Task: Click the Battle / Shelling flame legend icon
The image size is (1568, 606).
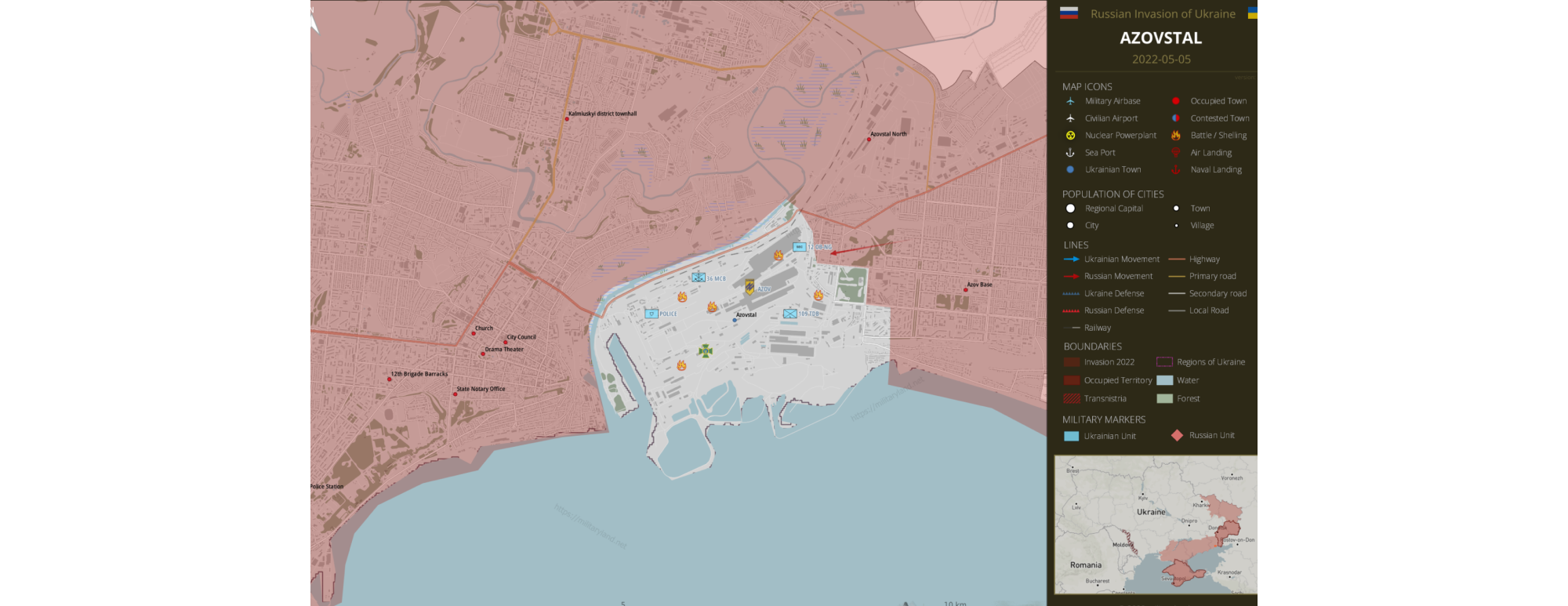Action: [x=1175, y=136]
